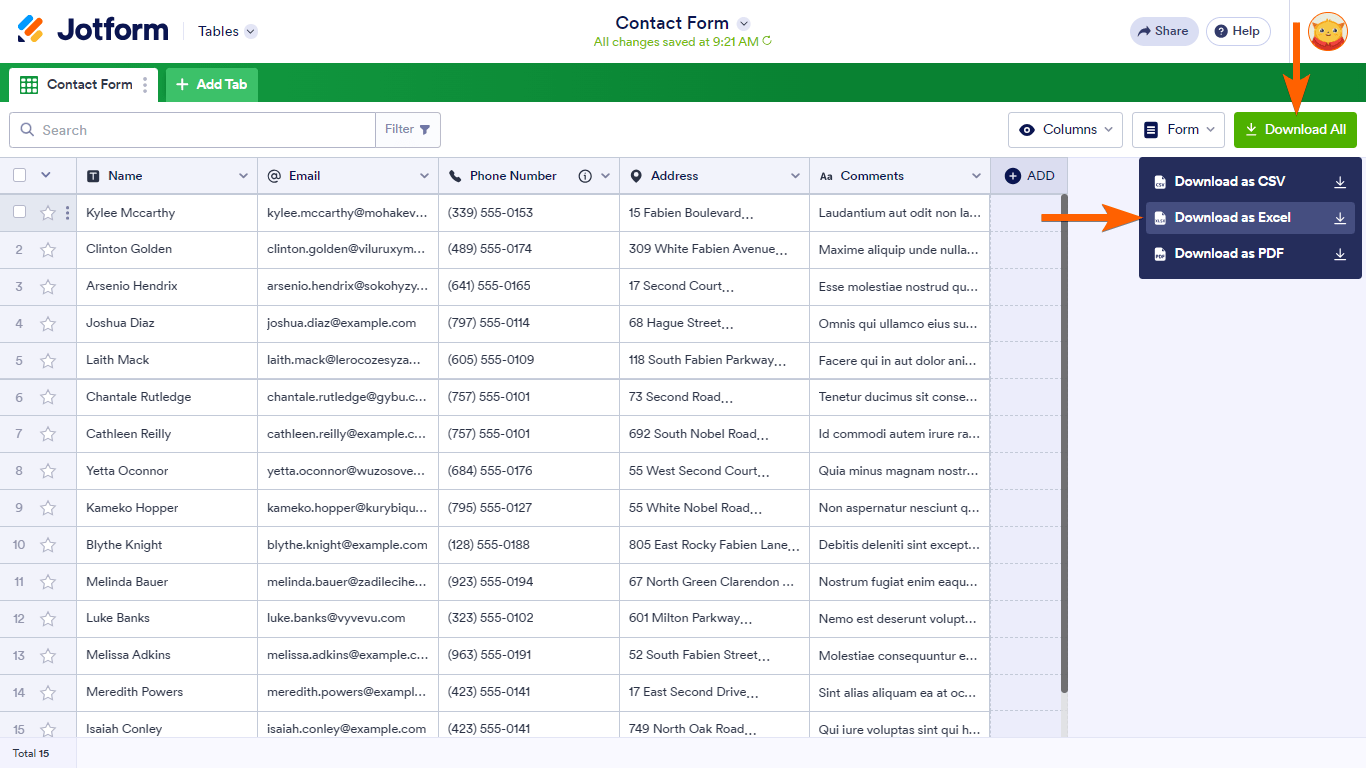Open the Contact Form tab options kebab menu
1366x768 pixels.
pyautogui.click(x=146, y=85)
